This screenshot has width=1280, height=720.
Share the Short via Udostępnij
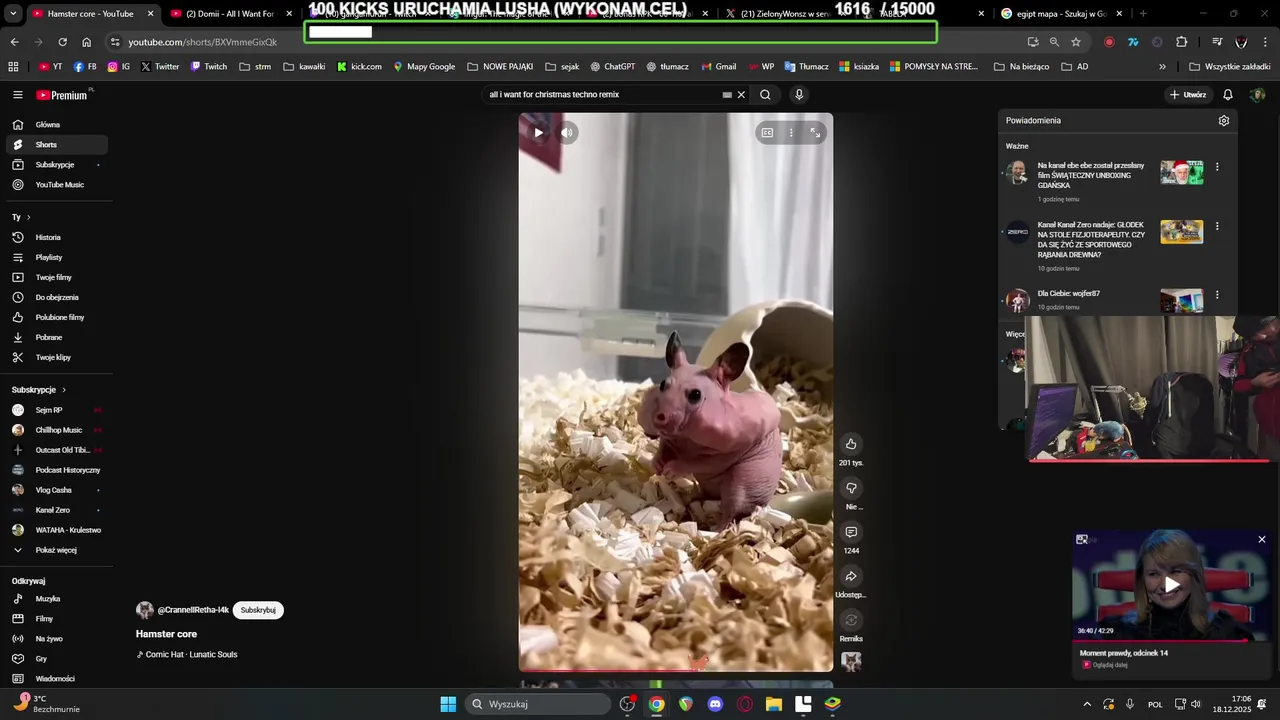[851, 576]
